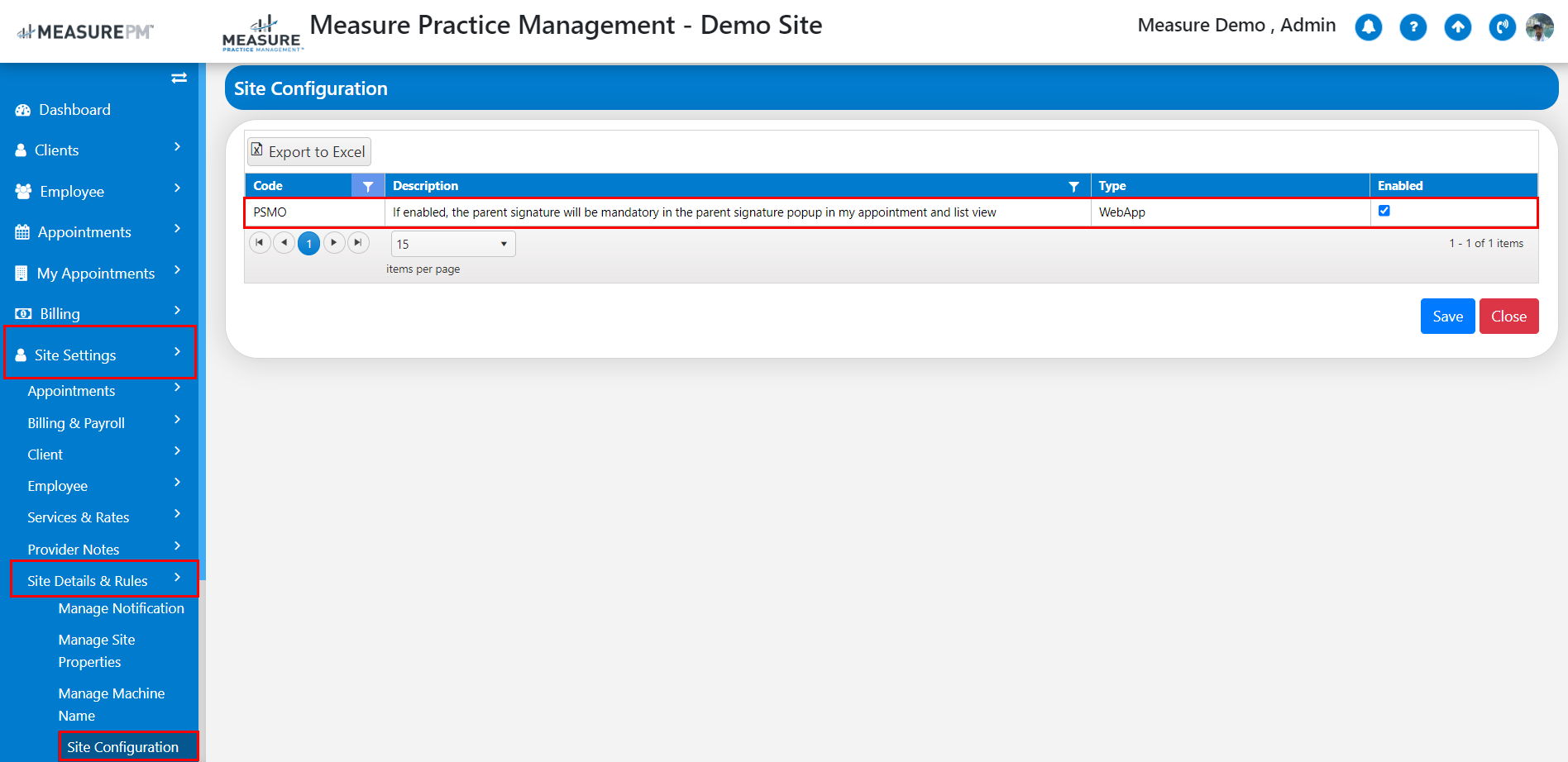Open Manage Machine Name in sidebar
The width and height of the screenshot is (1568, 762).
(112, 704)
